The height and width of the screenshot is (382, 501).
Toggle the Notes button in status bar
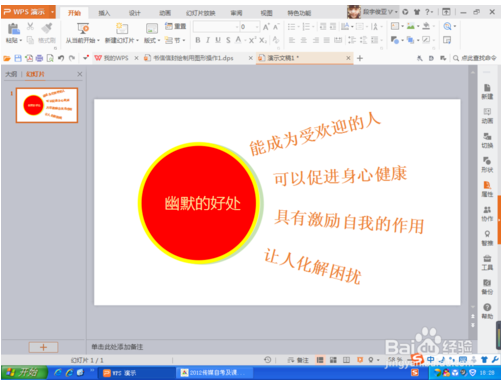298,360
